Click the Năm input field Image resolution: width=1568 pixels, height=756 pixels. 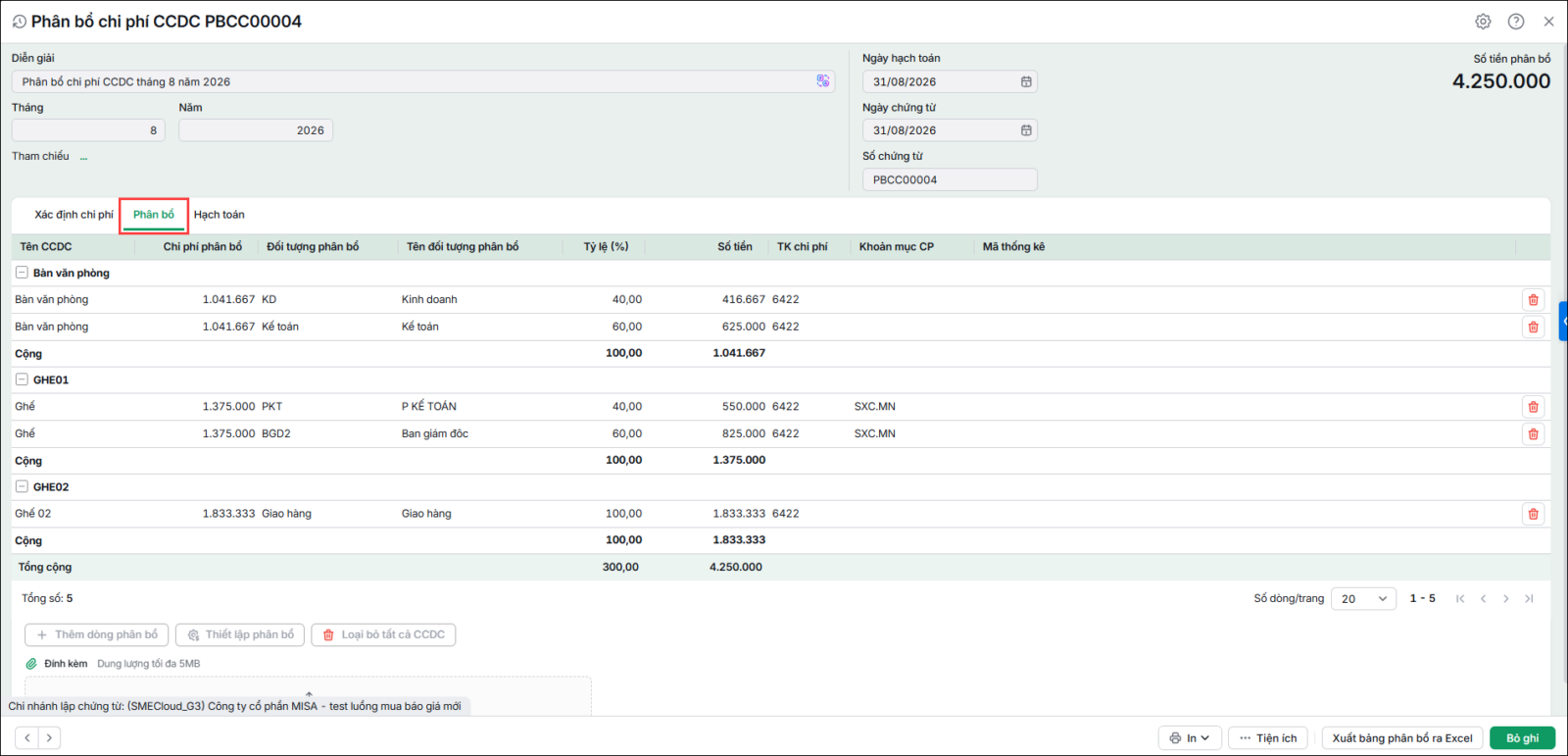tap(256, 130)
